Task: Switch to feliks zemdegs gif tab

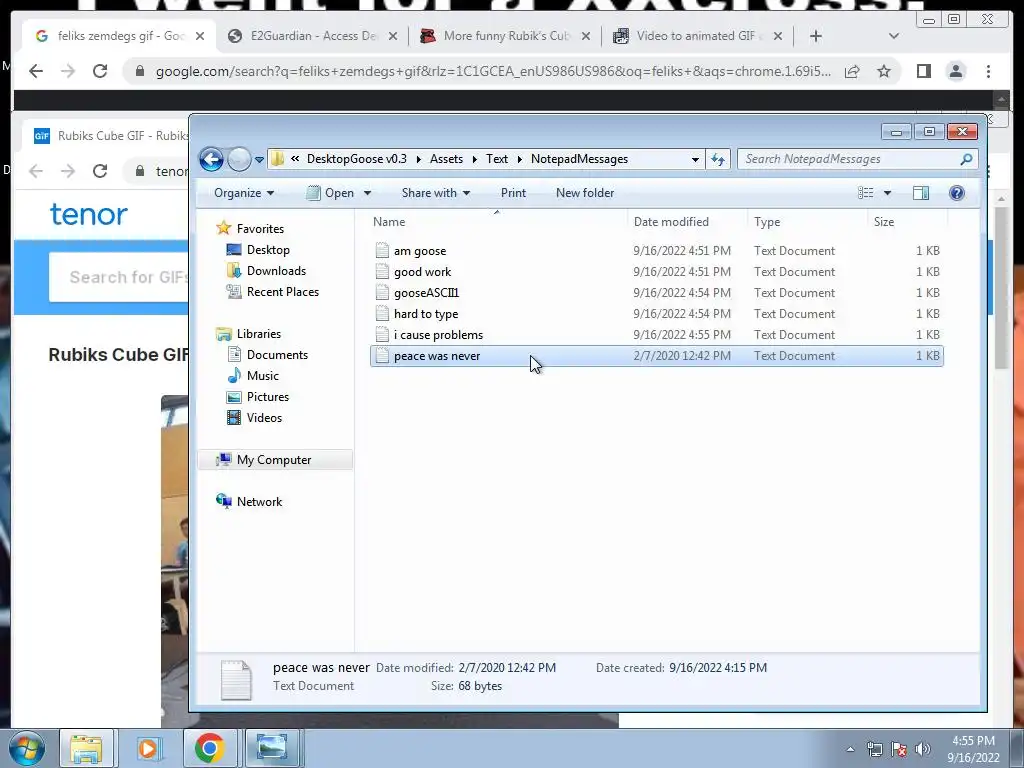Action: click(118, 36)
